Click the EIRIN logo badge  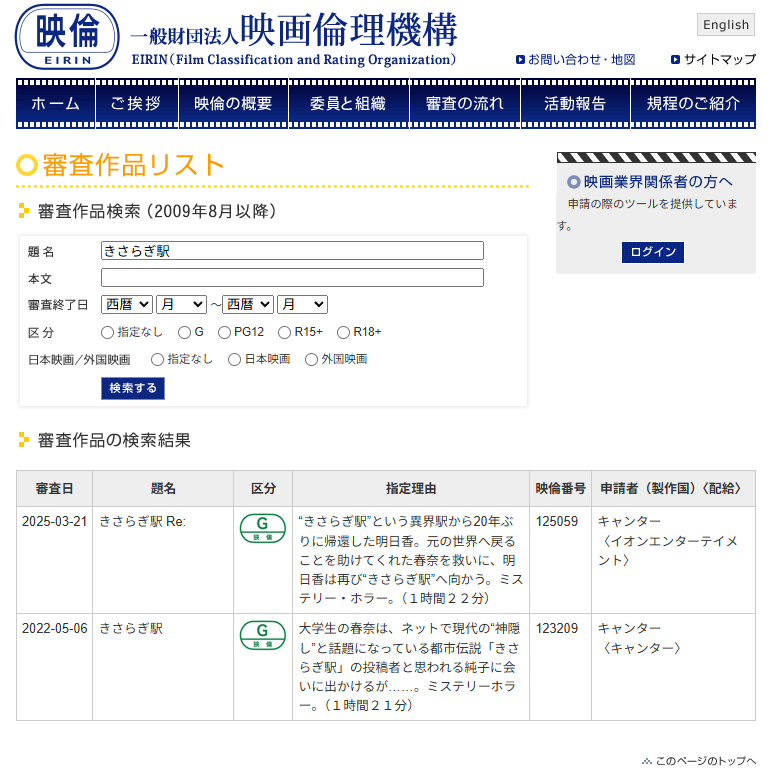pos(67,37)
